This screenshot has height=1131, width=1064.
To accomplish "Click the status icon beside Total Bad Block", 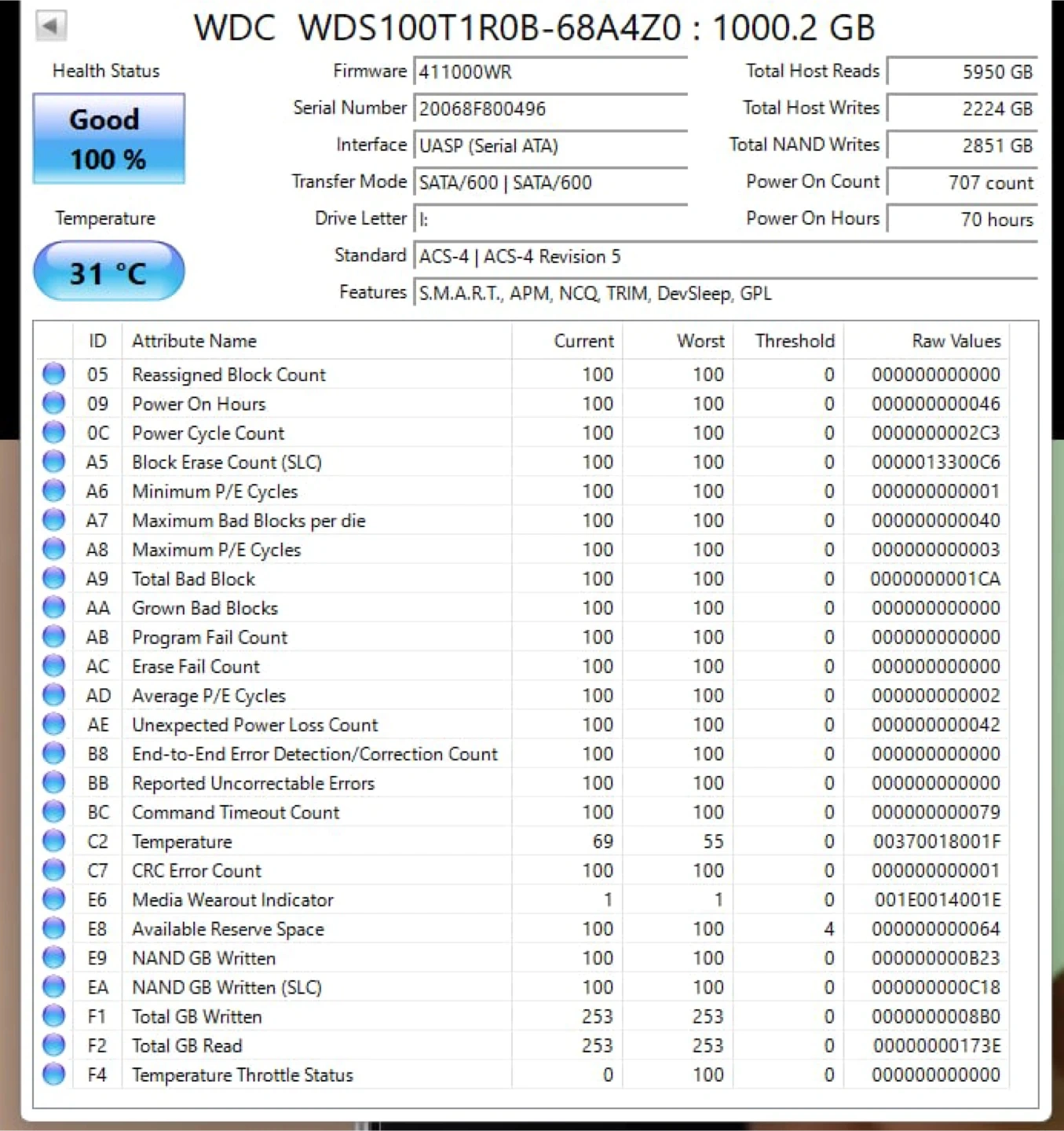I will click(54, 579).
